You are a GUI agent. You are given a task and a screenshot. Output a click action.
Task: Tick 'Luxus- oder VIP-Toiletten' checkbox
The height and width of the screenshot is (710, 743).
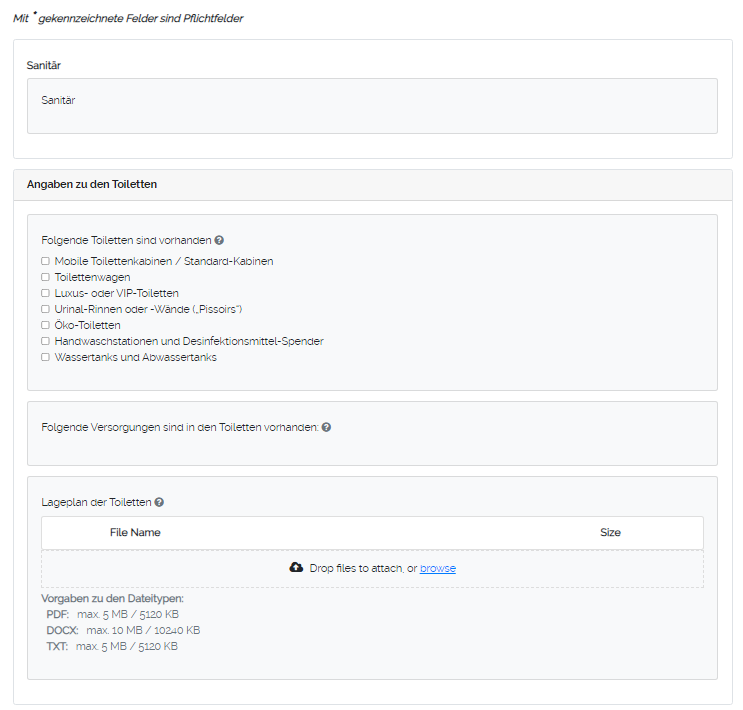(45, 293)
